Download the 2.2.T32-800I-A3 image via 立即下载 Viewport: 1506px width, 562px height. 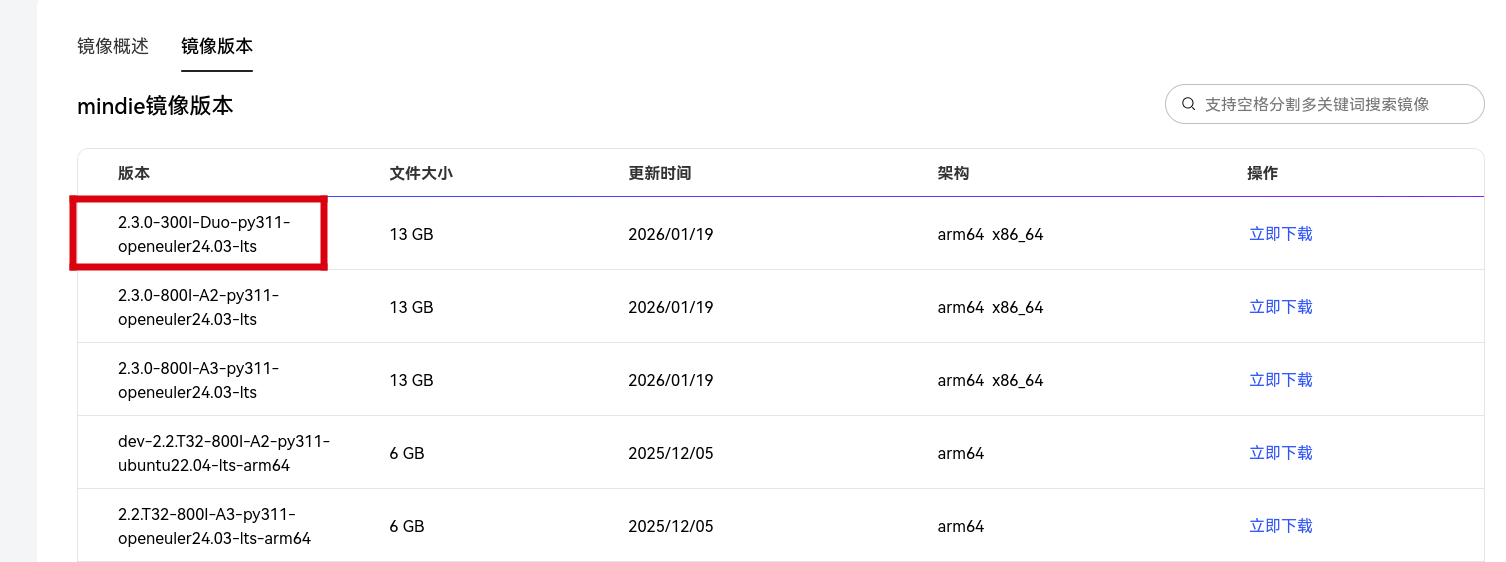point(1280,526)
